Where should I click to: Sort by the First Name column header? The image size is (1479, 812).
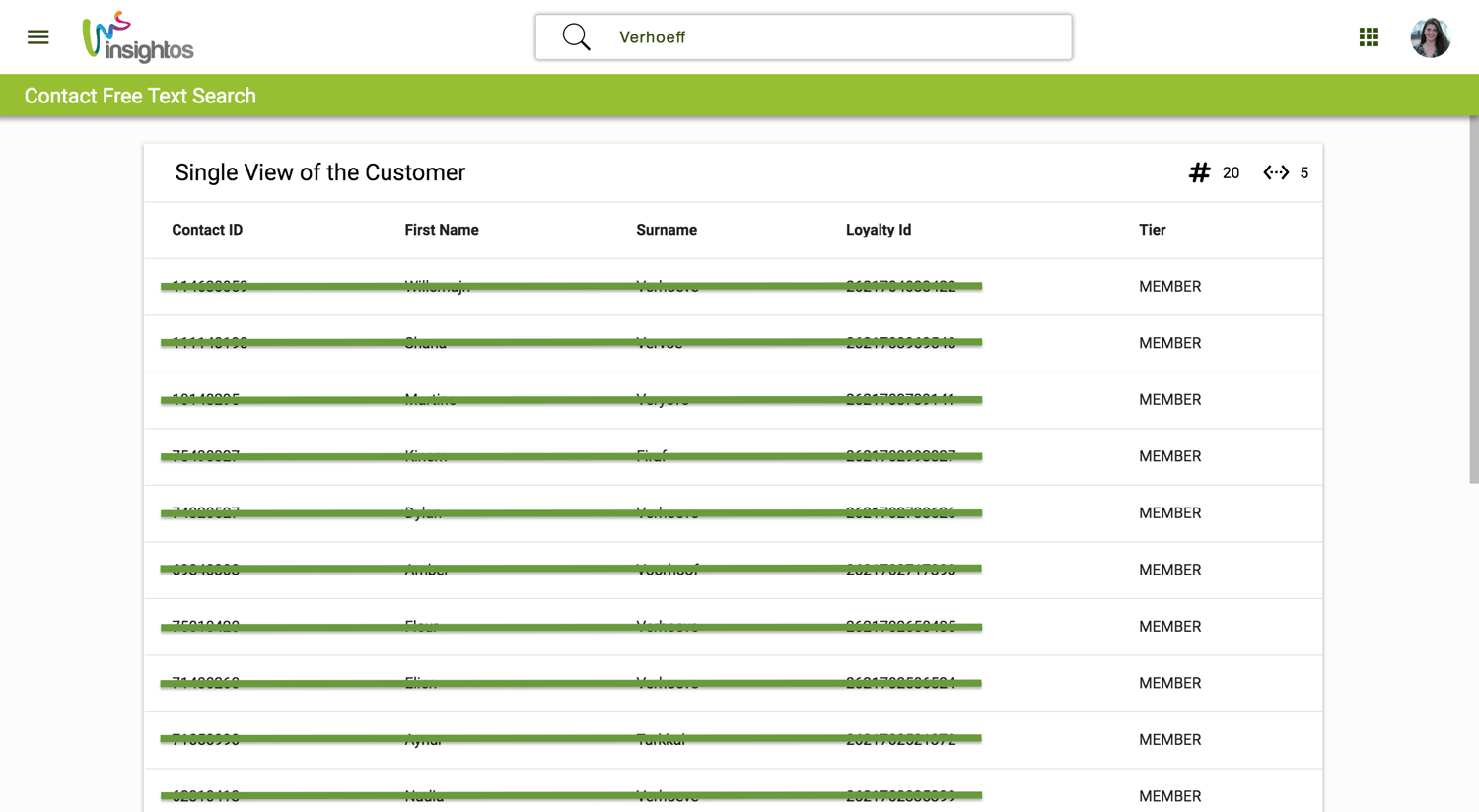click(442, 230)
